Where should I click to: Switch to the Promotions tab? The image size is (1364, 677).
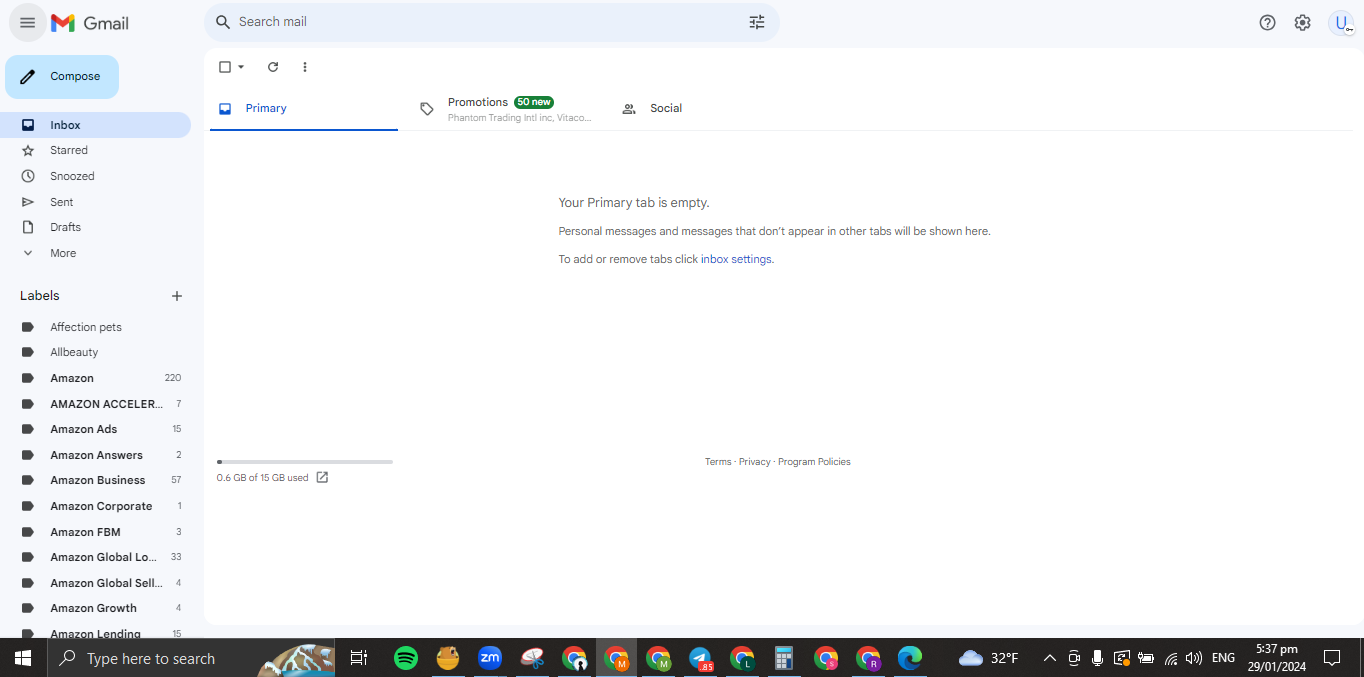[504, 109]
